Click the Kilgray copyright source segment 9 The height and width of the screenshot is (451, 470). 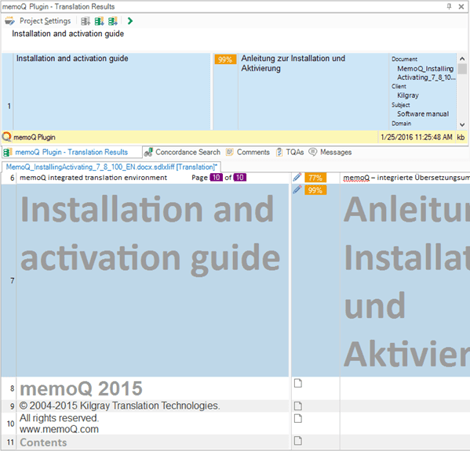120,406
